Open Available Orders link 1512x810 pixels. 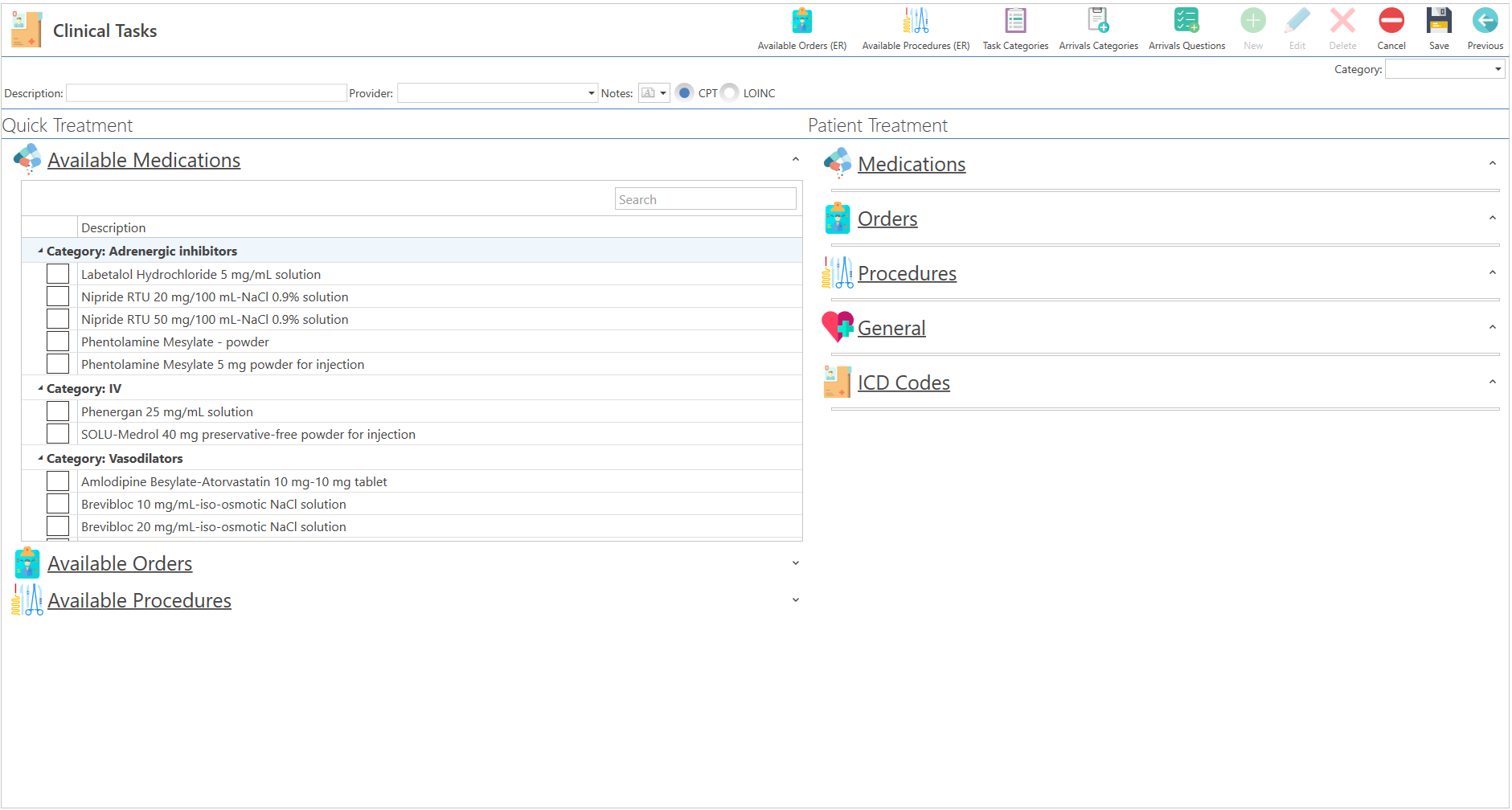pos(120,563)
